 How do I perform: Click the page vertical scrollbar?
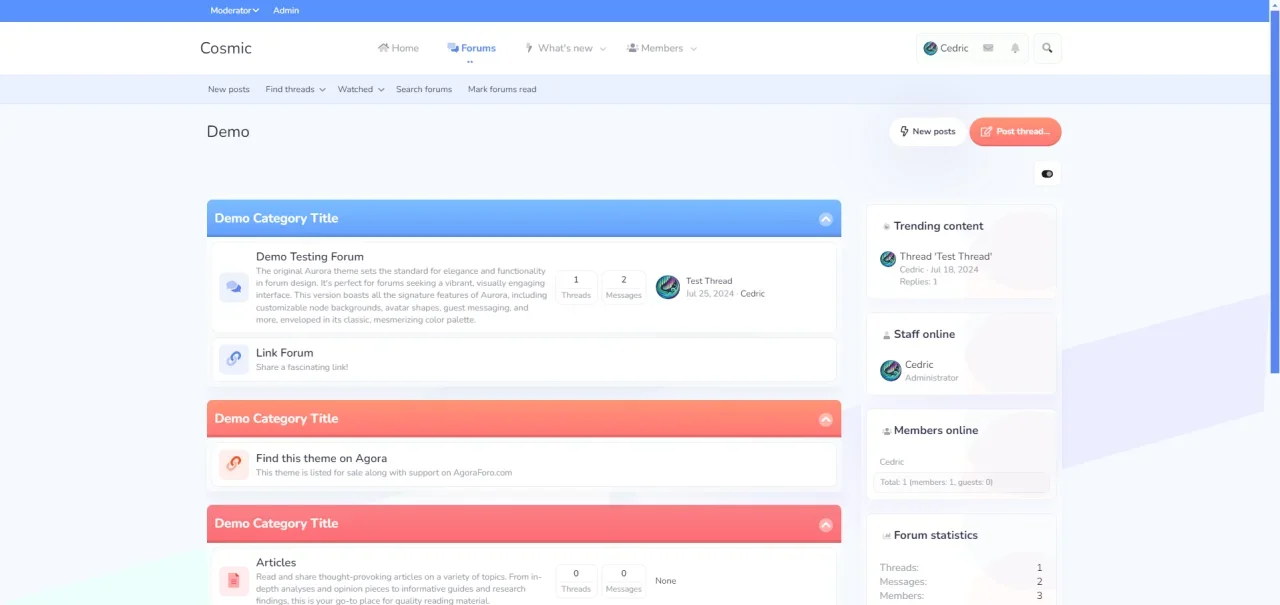[x=1274, y=200]
